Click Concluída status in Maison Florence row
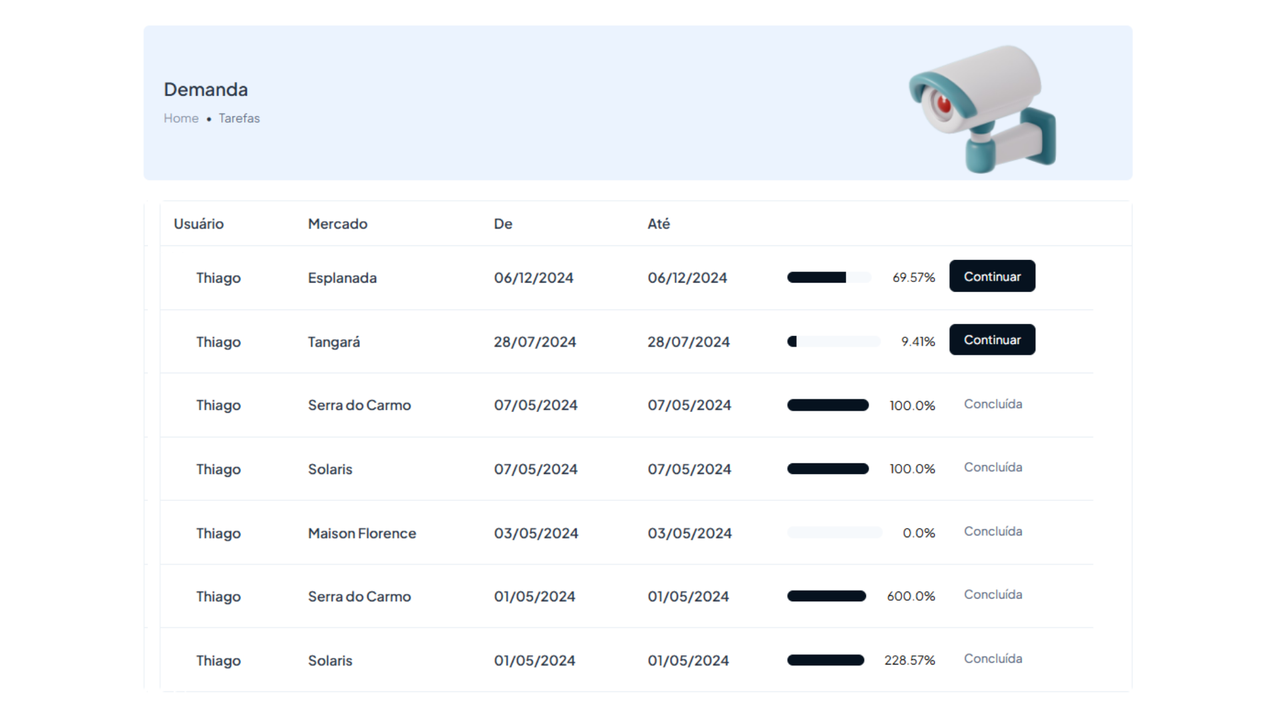The width and height of the screenshot is (1280, 720). click(x=993, y=532)
